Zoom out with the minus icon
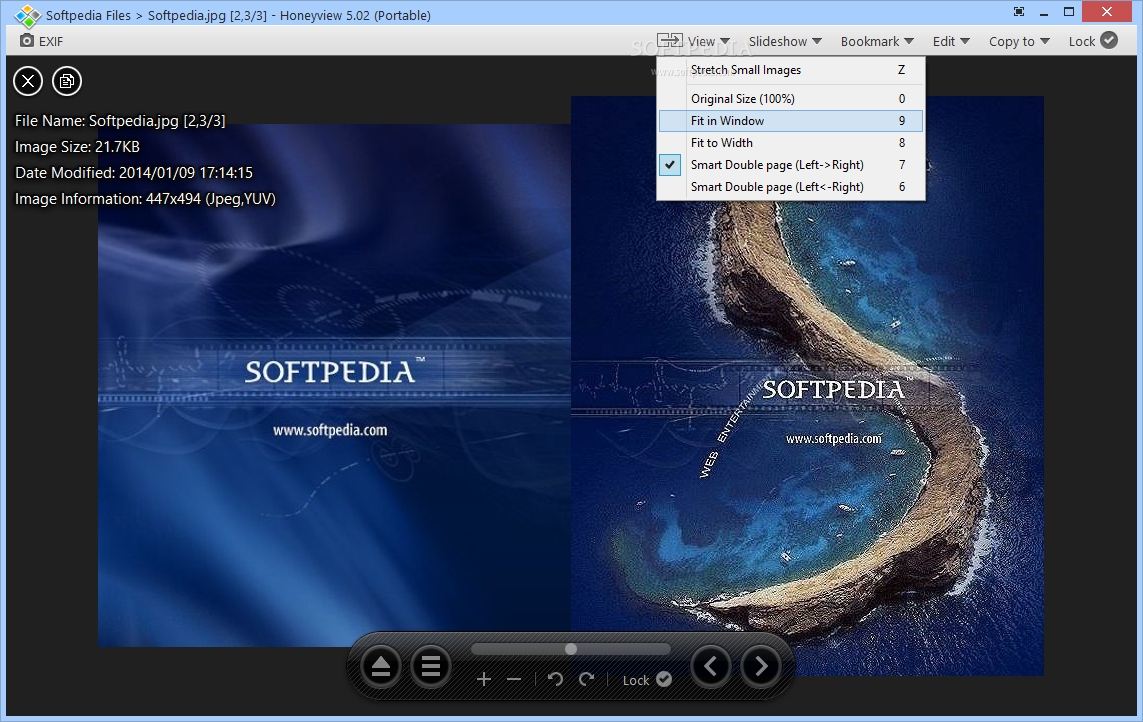 [514, 680]
